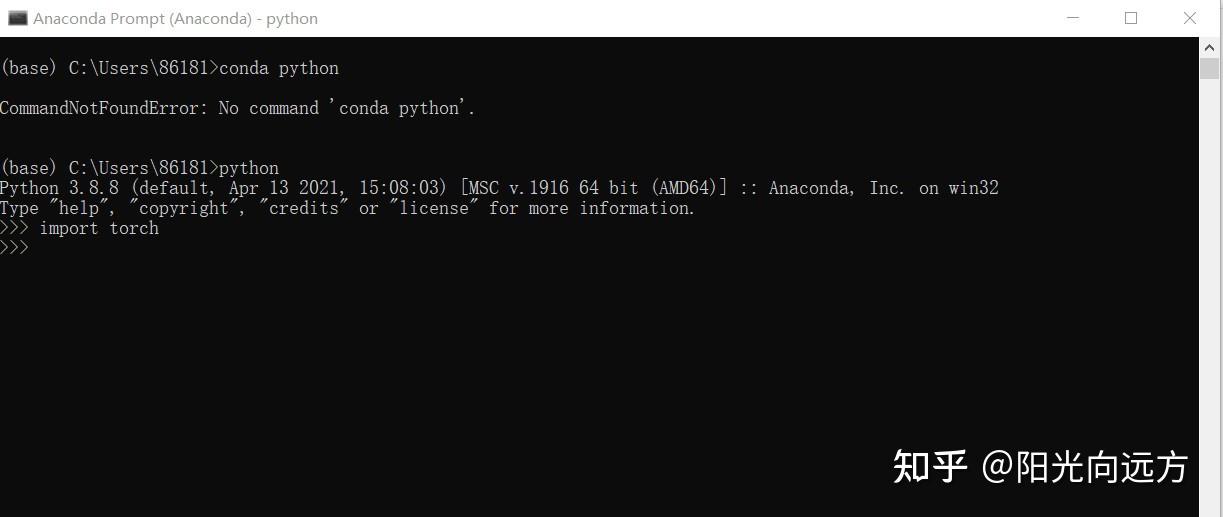Click the Anaconda Prompt title bar icon
Image resolution: width=1223 pixels, height=517 pixels.
(x=17, y=18)
